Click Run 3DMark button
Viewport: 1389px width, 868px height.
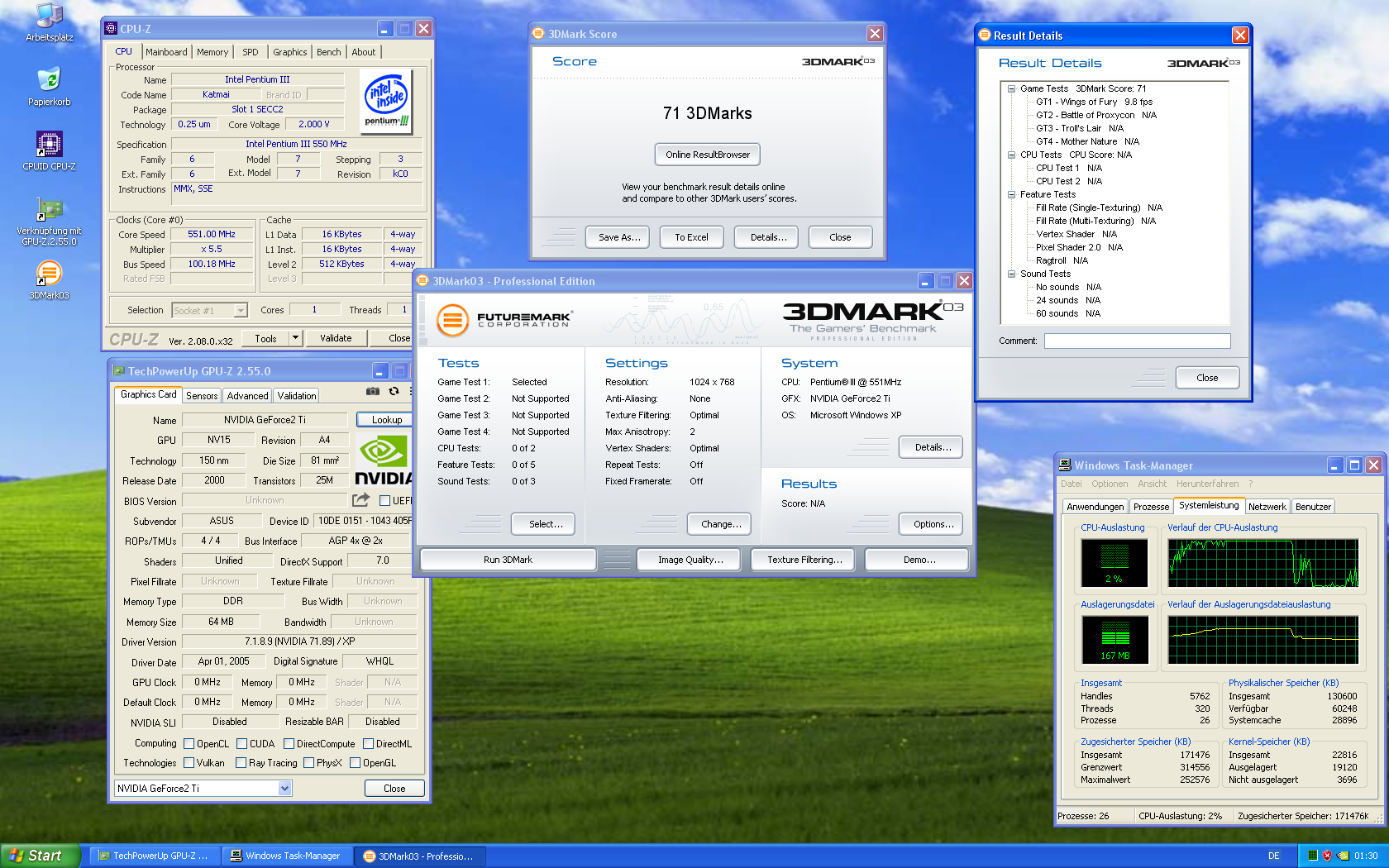click(x=508, y=560)
